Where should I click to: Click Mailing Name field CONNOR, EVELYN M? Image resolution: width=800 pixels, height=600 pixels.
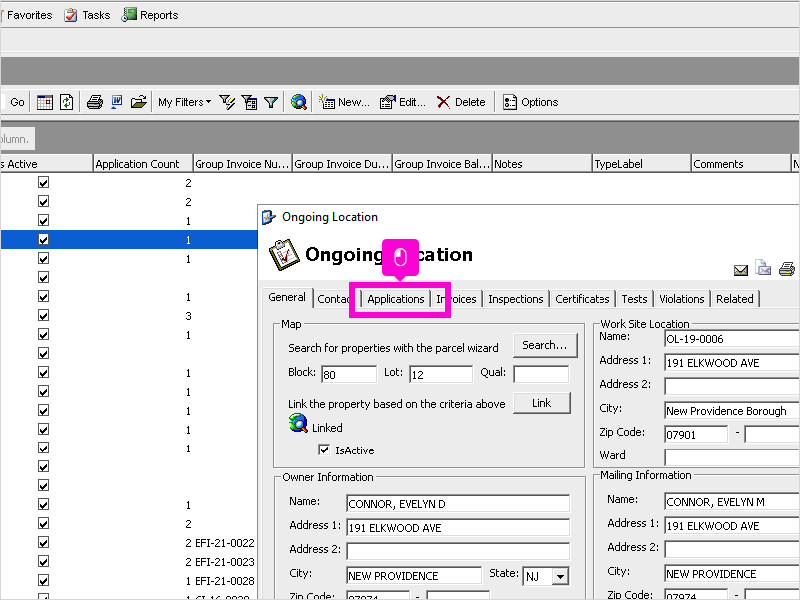coord(732,502)
